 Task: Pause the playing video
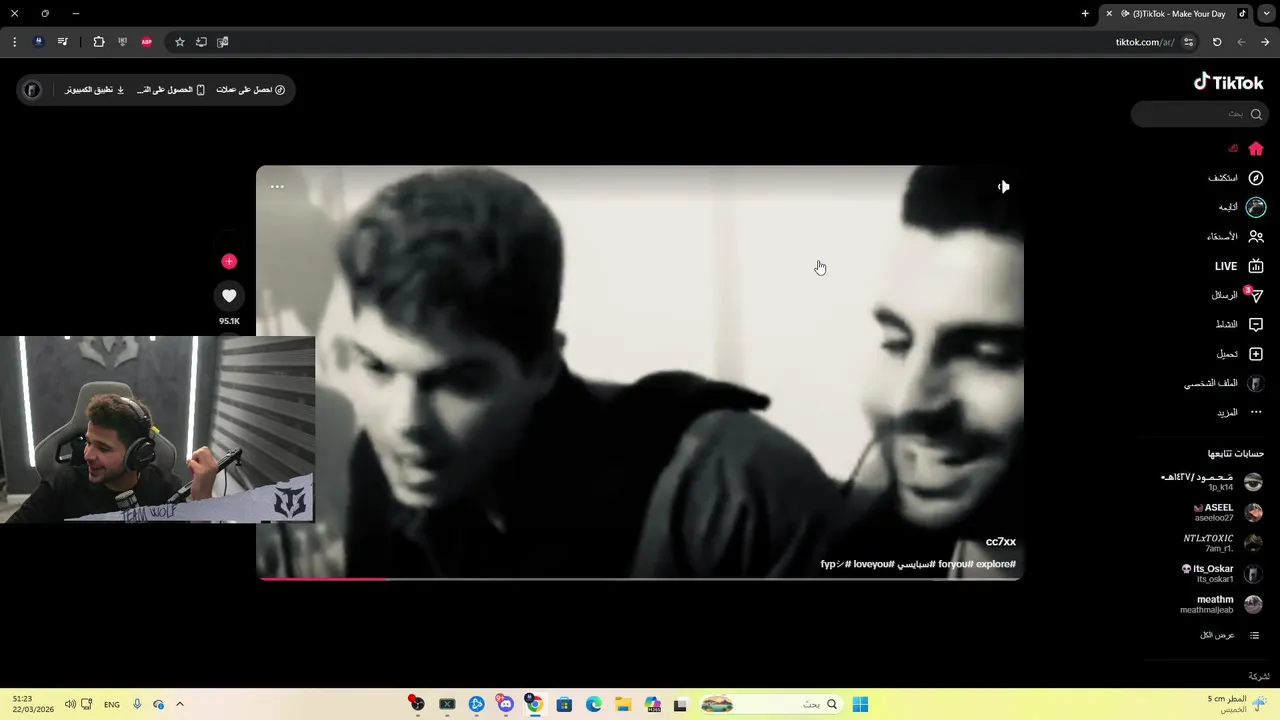pos(640,372)
